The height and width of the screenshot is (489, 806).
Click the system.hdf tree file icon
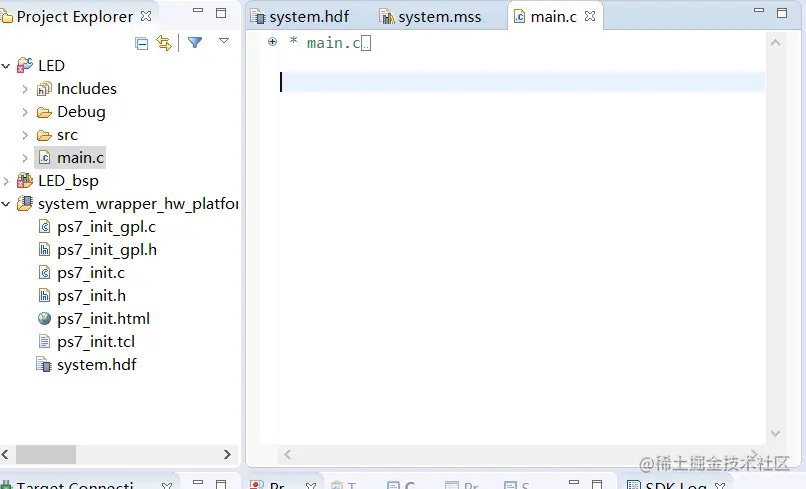44,365
